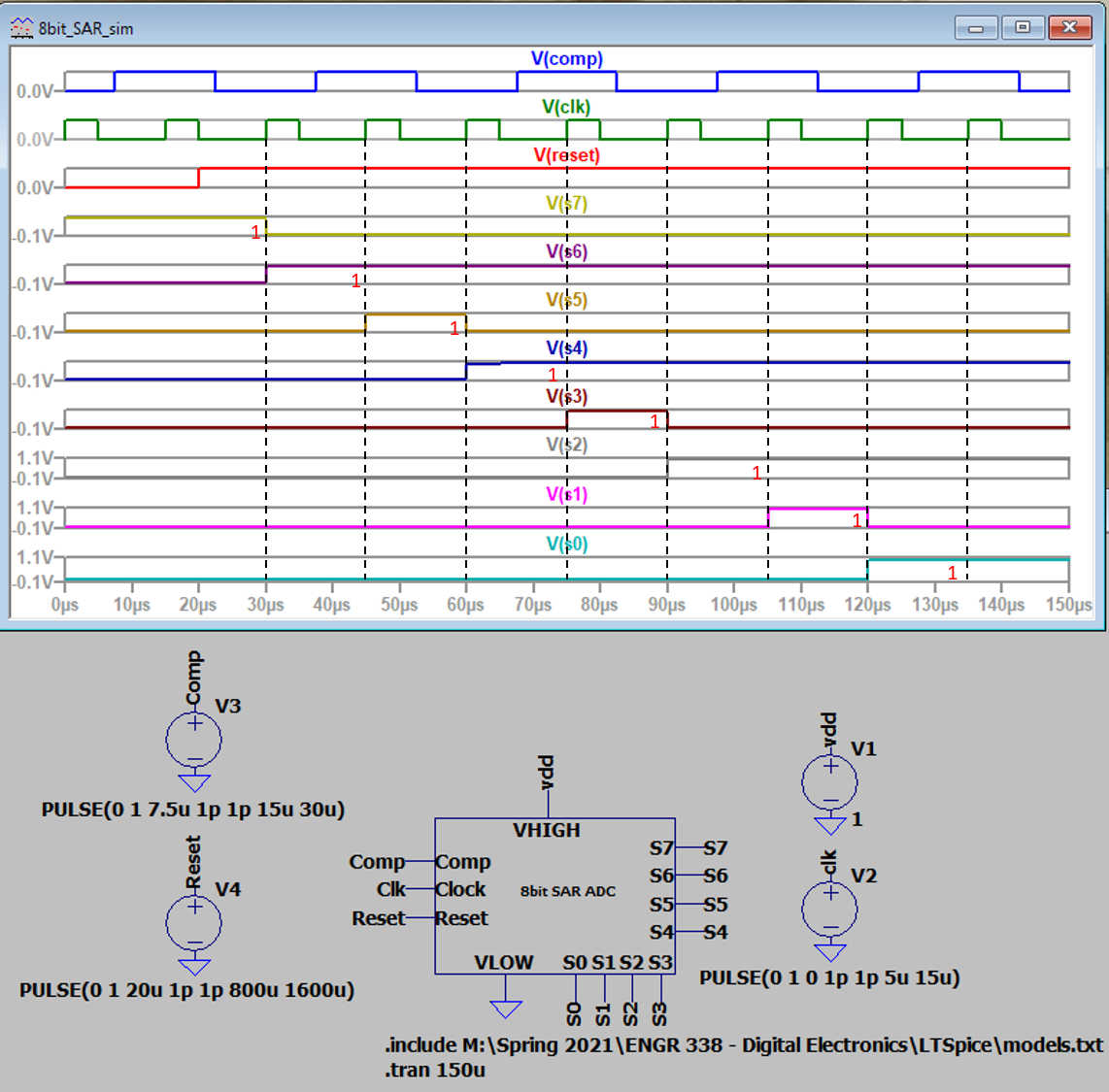The image size is (1109, 1092).
Task: Click the ground symbol below V3 source
Action: click(x=194, y=782)
